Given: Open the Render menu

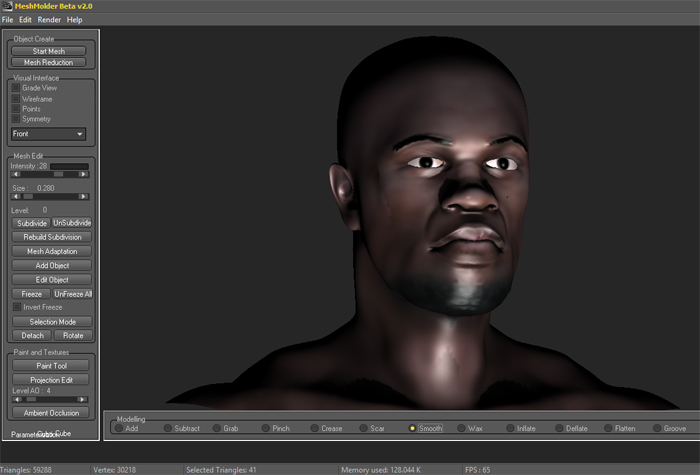Looking at the screenshot, I should 49,20.
